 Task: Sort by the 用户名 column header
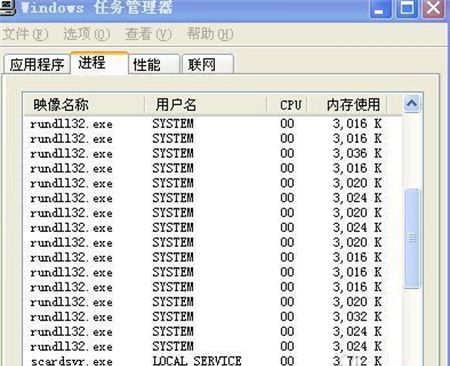pyautogui.click(x=205, y=105)
